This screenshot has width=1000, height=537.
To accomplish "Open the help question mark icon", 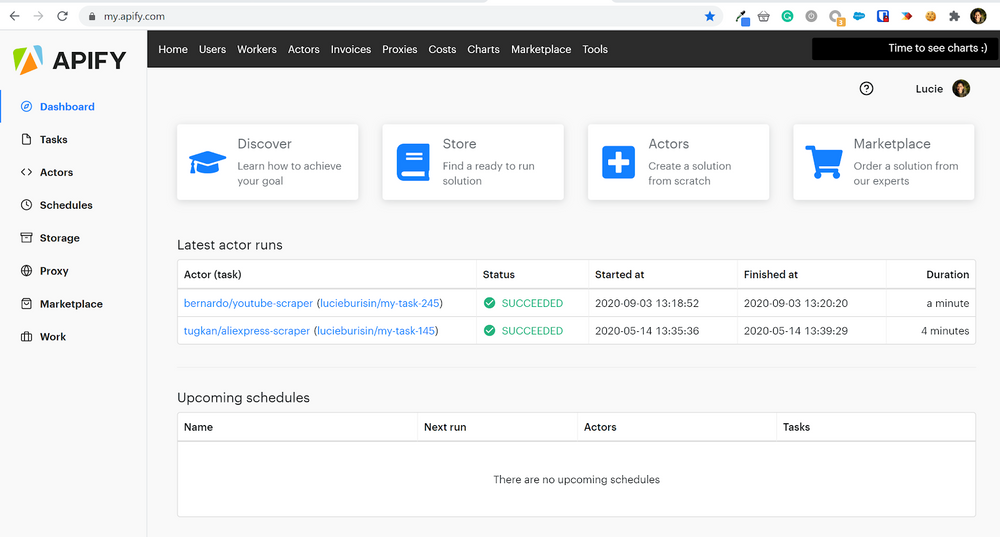I will click(x=867, y=88).
